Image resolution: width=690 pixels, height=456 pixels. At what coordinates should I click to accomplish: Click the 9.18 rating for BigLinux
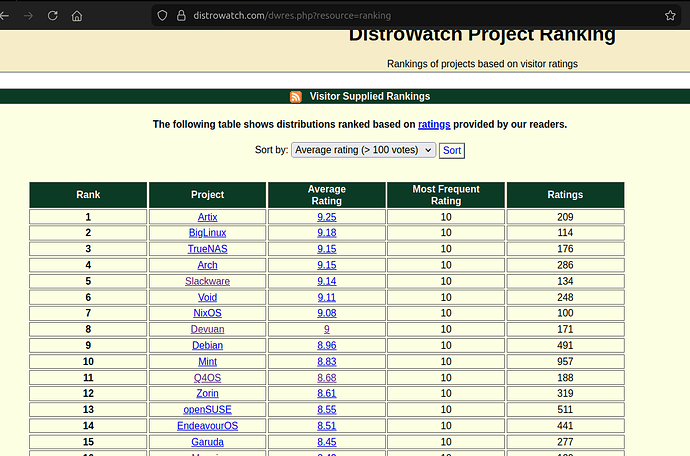[x=326, y=233]
